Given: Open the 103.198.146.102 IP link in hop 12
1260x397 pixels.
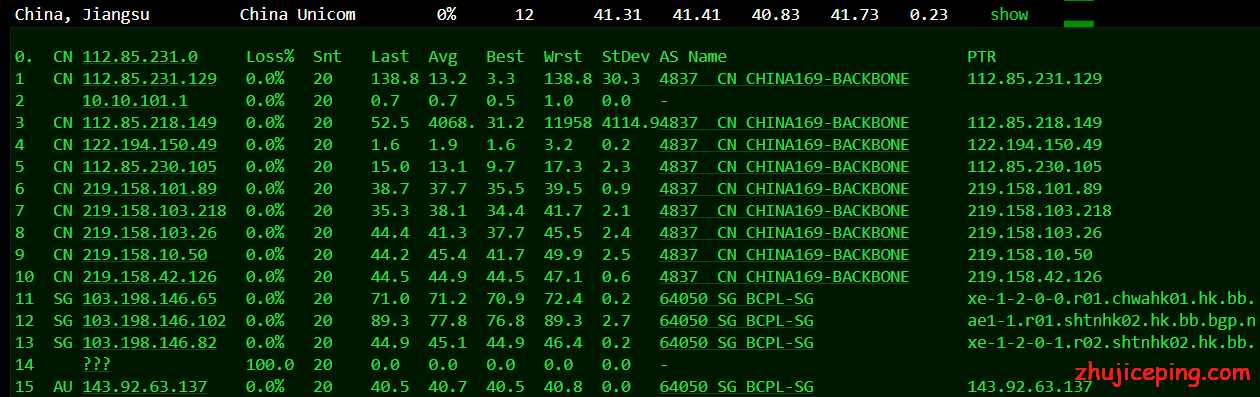Looking at the screenshot, I should pyautogui.click(x=154, y=321).
